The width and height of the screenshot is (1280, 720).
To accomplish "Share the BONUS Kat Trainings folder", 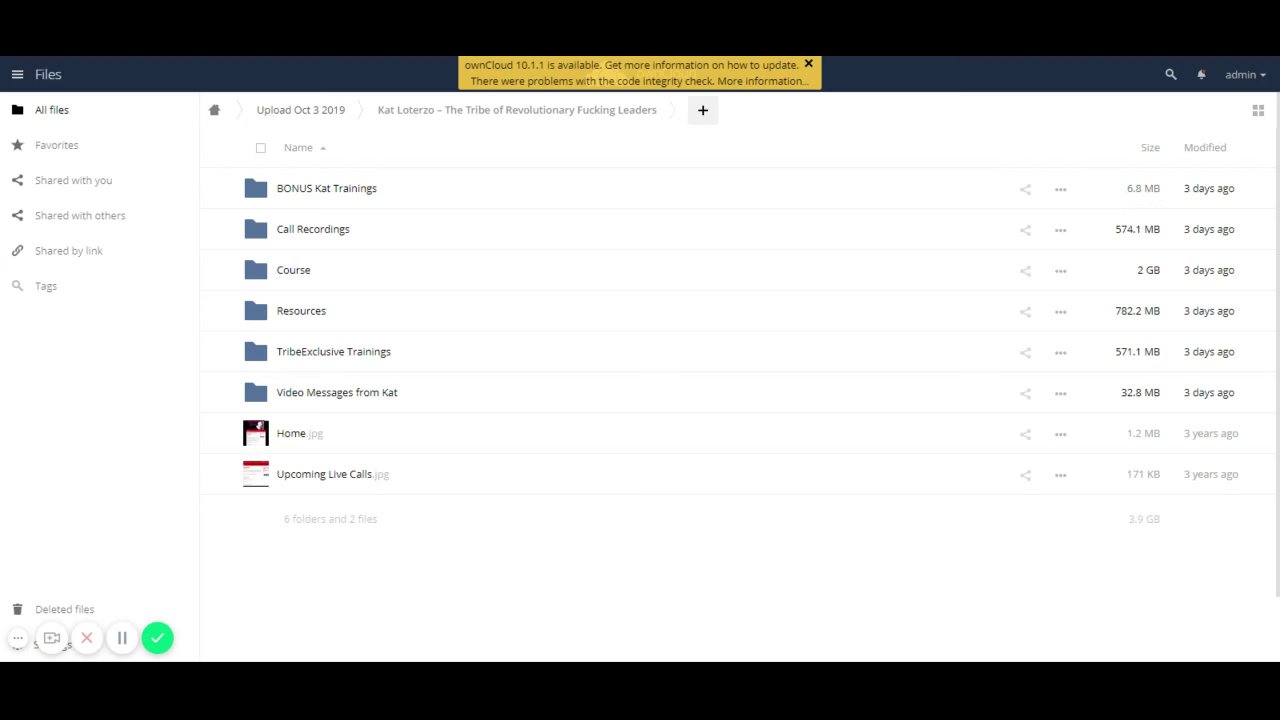I will [1025, 189].
